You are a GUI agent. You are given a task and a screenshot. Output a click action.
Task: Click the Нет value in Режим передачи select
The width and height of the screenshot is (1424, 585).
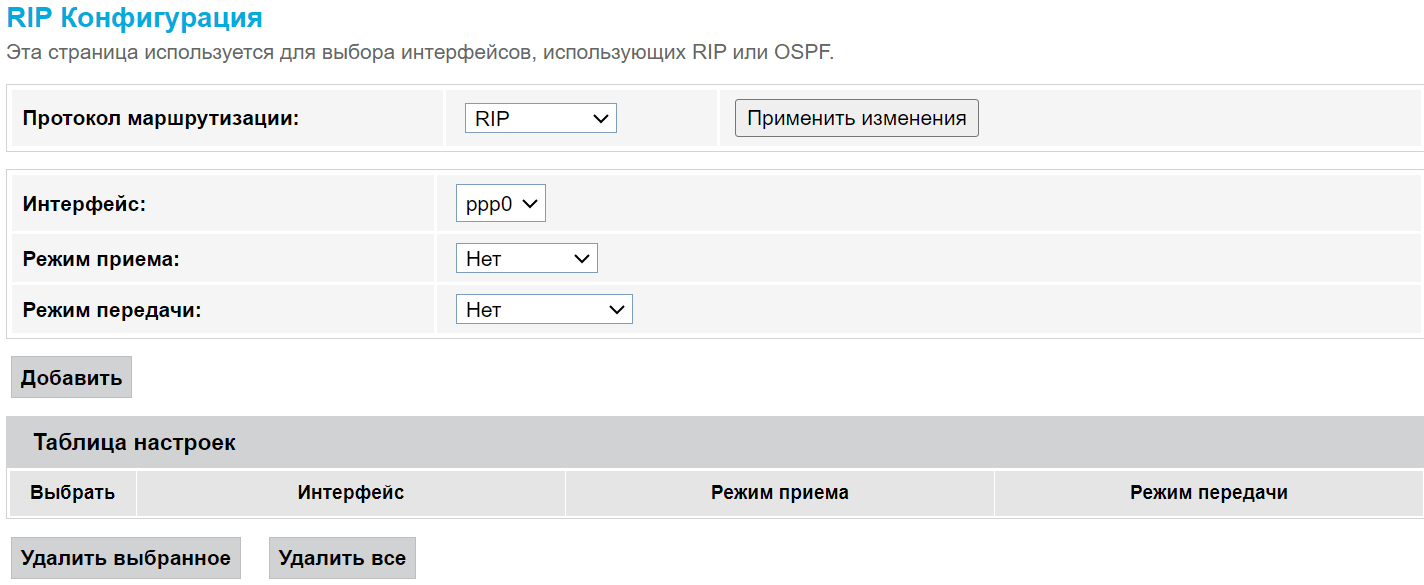coord(484,310)
